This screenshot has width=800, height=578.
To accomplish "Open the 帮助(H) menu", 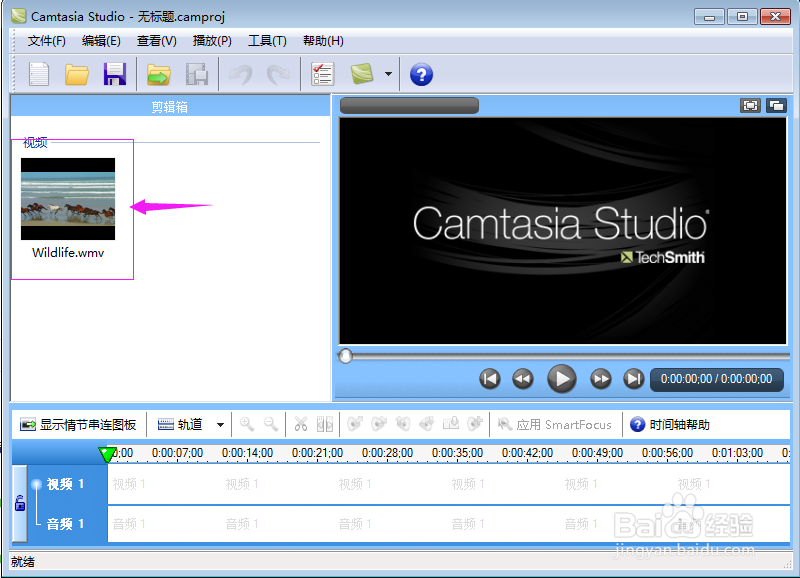I will click(x=323, y=41).
